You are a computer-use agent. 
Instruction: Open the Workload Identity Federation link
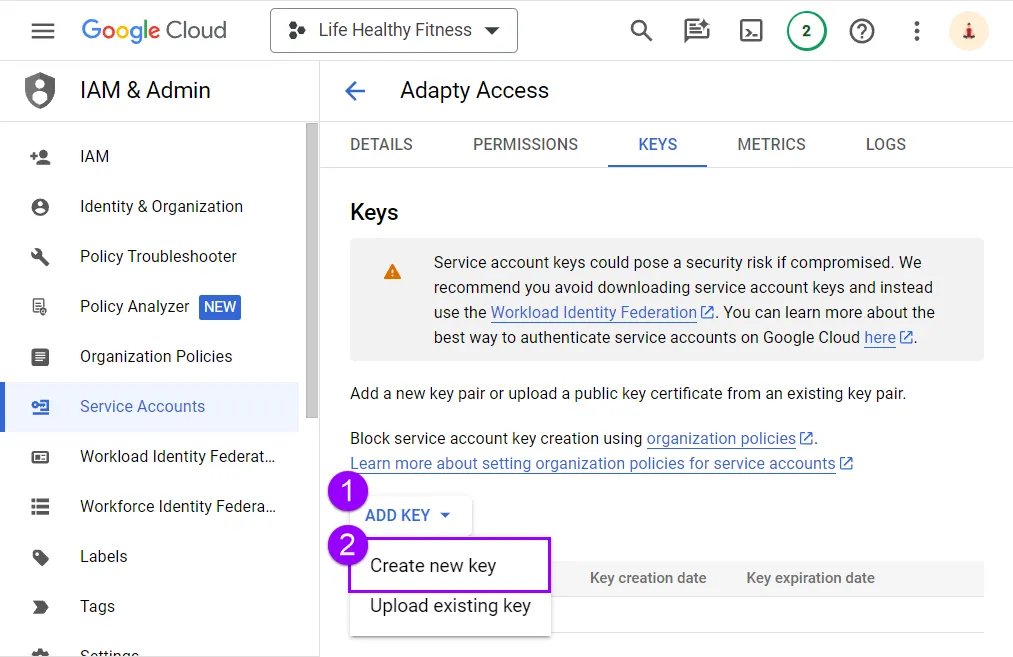tap(594, 312)
